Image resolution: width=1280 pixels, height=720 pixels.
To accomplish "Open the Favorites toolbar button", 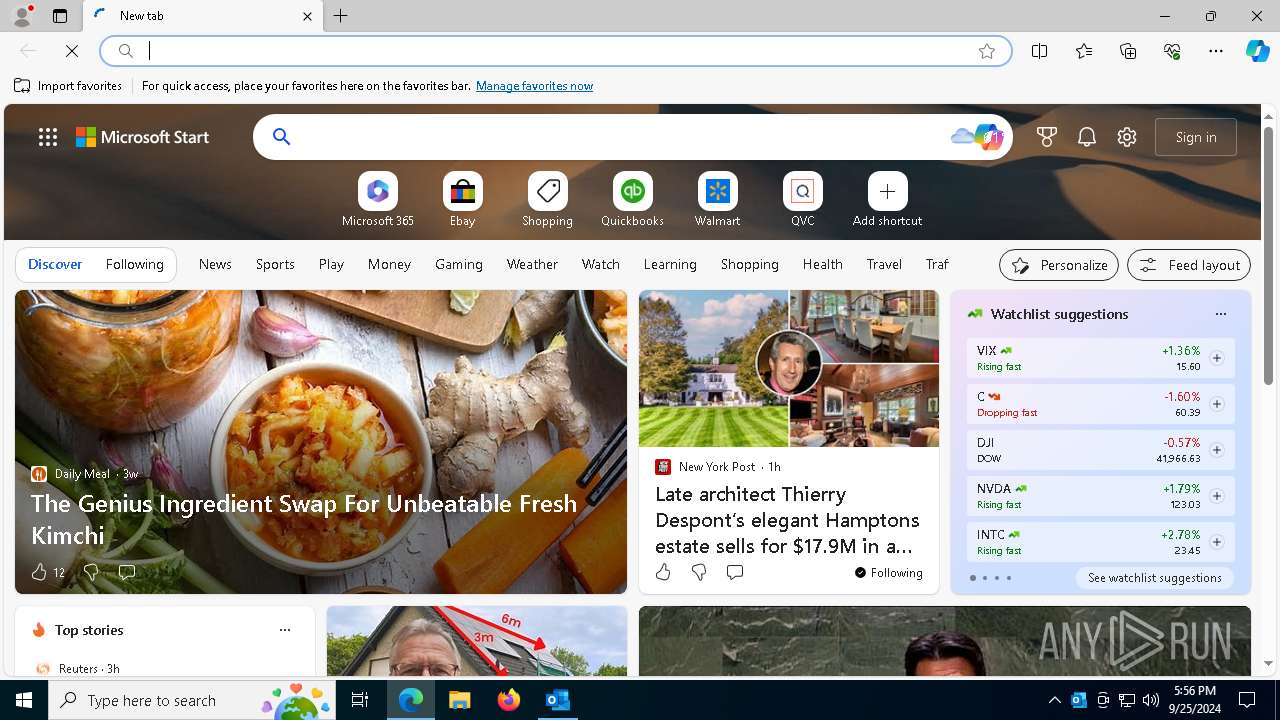I will 1084,51.
